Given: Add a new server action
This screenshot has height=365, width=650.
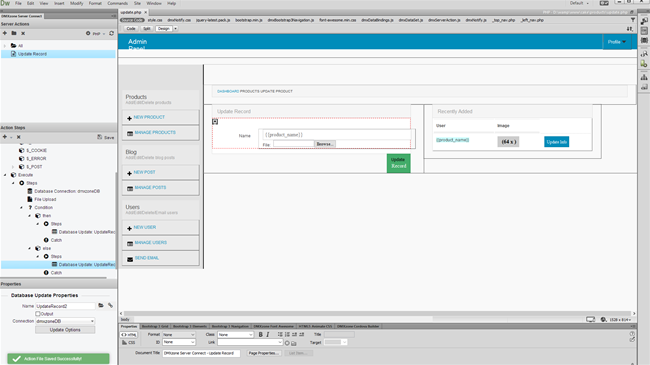Looking at the screenshot, I should 5,33.
